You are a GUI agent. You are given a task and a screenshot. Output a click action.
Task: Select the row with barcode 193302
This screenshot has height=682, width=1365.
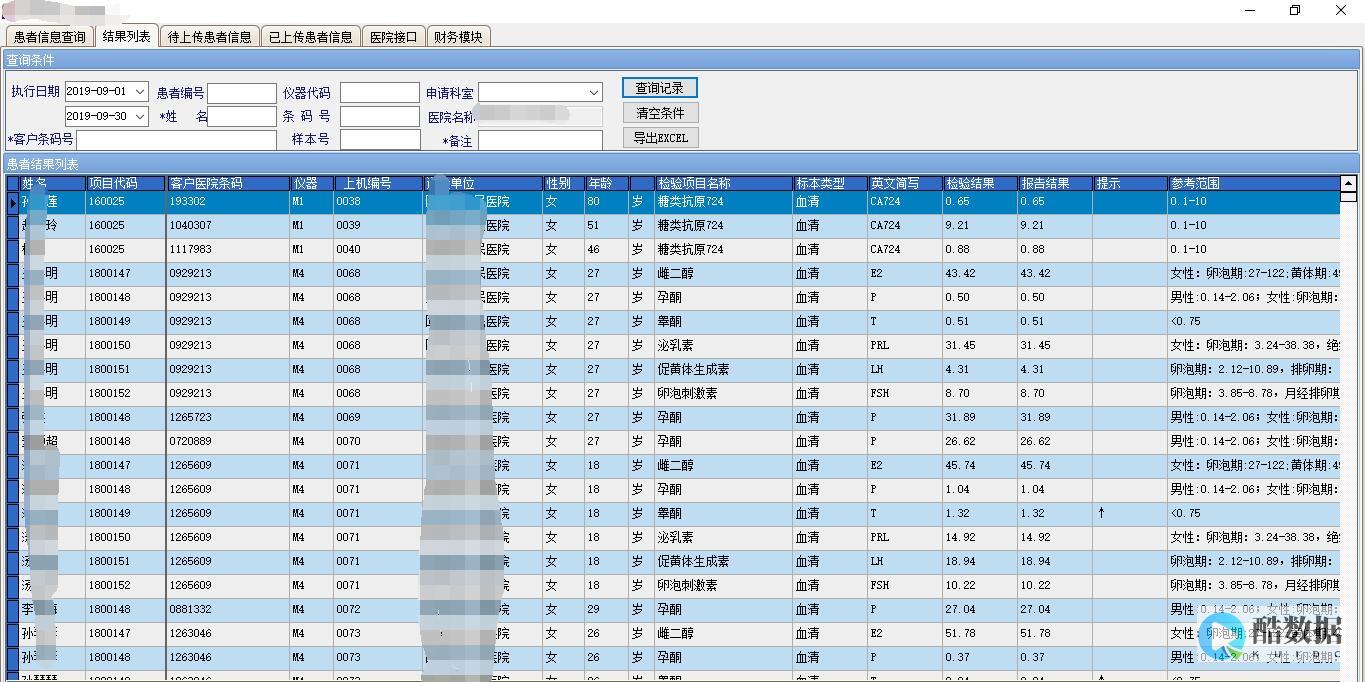click(x=673, y=201)
